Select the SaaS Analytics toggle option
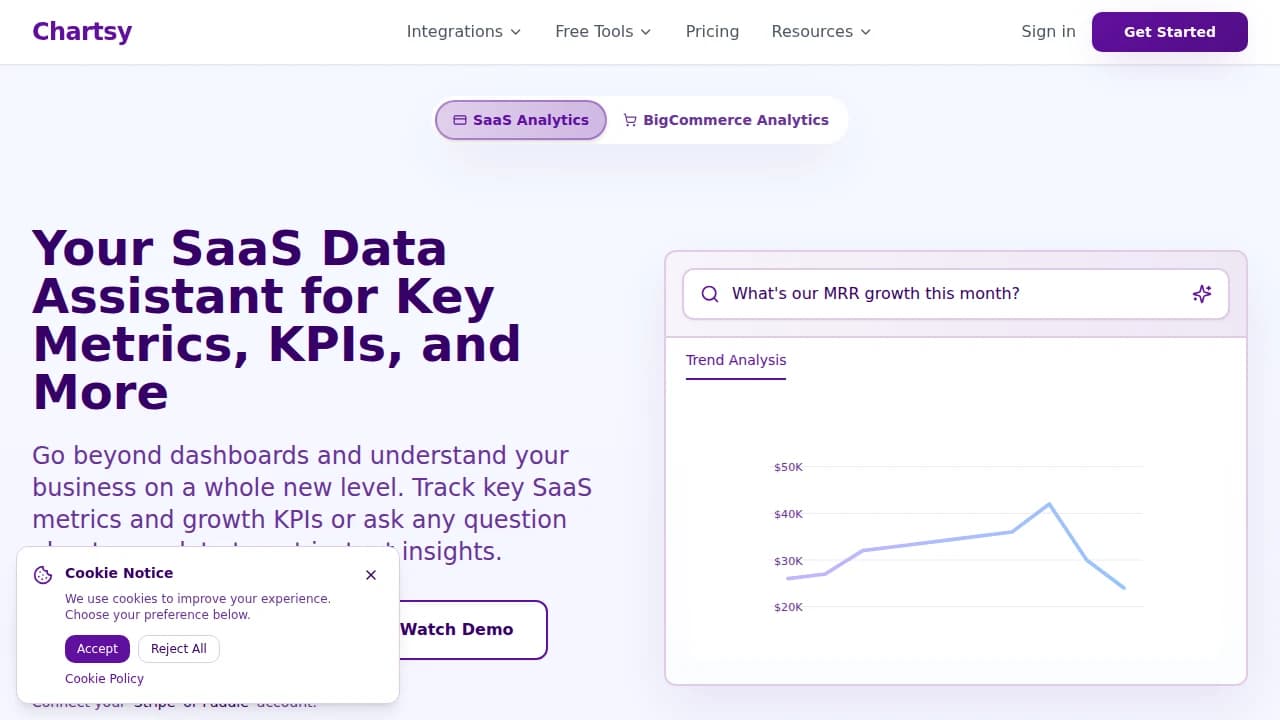This screenshot has width=1280, height=720. coord(520,119)
